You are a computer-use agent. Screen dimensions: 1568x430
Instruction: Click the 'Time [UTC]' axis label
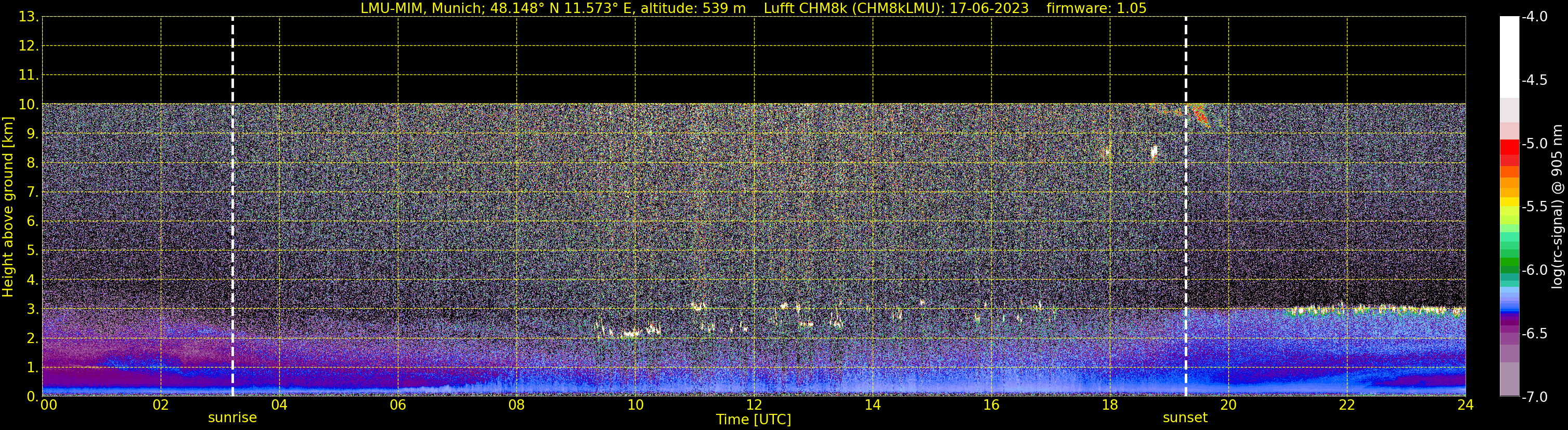coord(754,419)
